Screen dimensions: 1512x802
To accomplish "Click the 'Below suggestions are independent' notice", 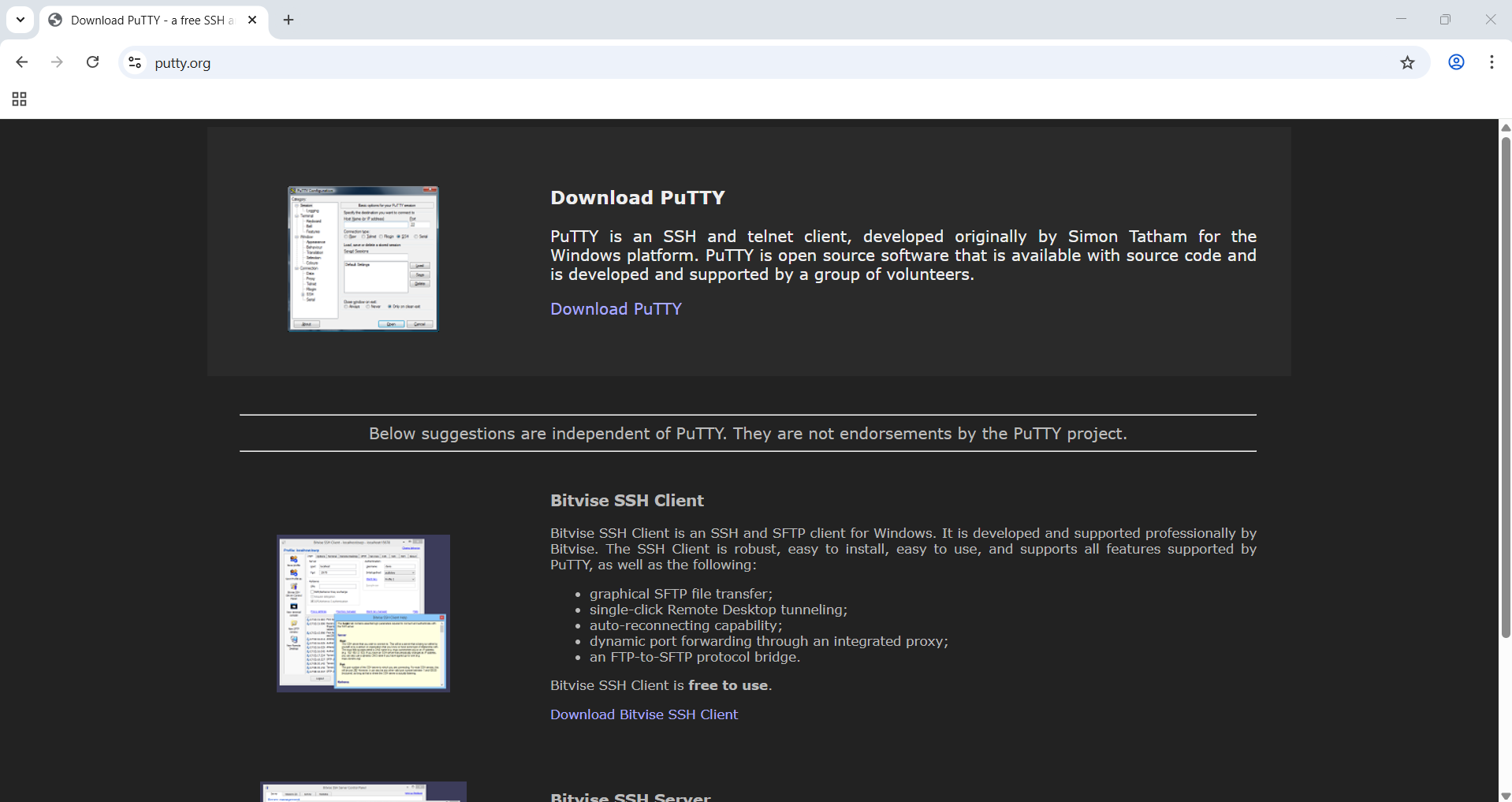I will [x=747, y=434].
